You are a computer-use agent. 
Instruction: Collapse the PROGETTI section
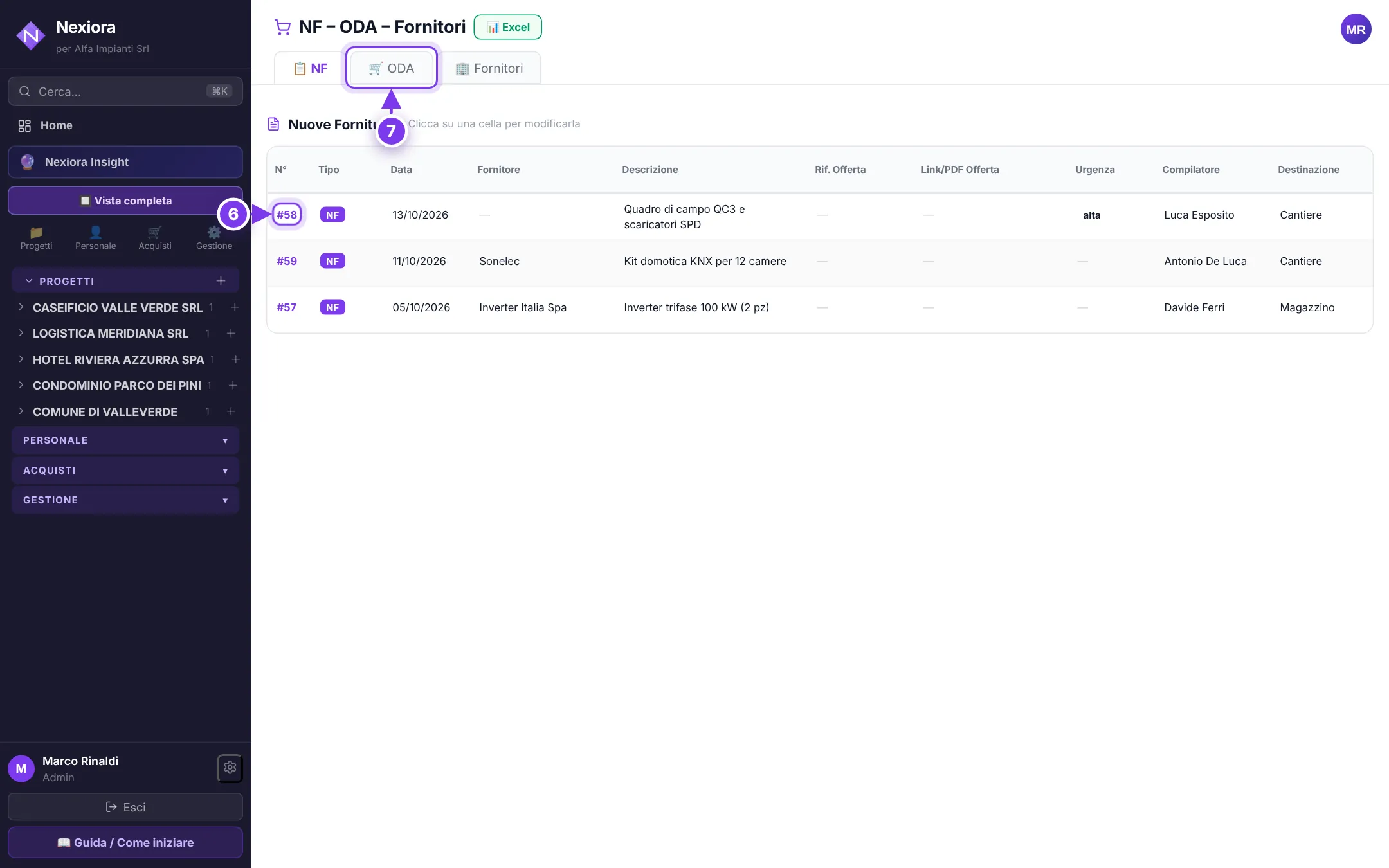28,281
